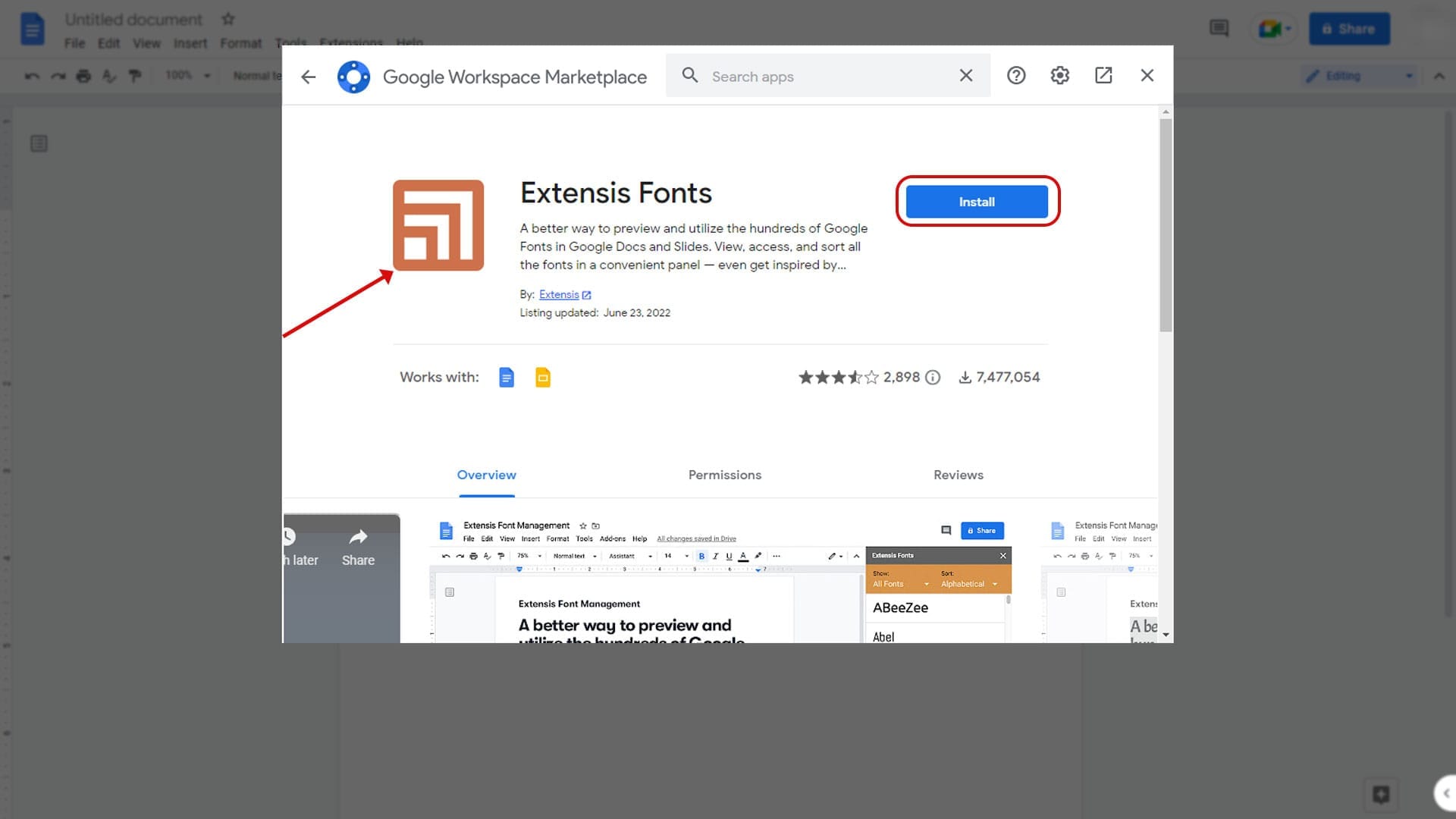
Task: Open the File menu in Docs
Action: coord(74,43)
